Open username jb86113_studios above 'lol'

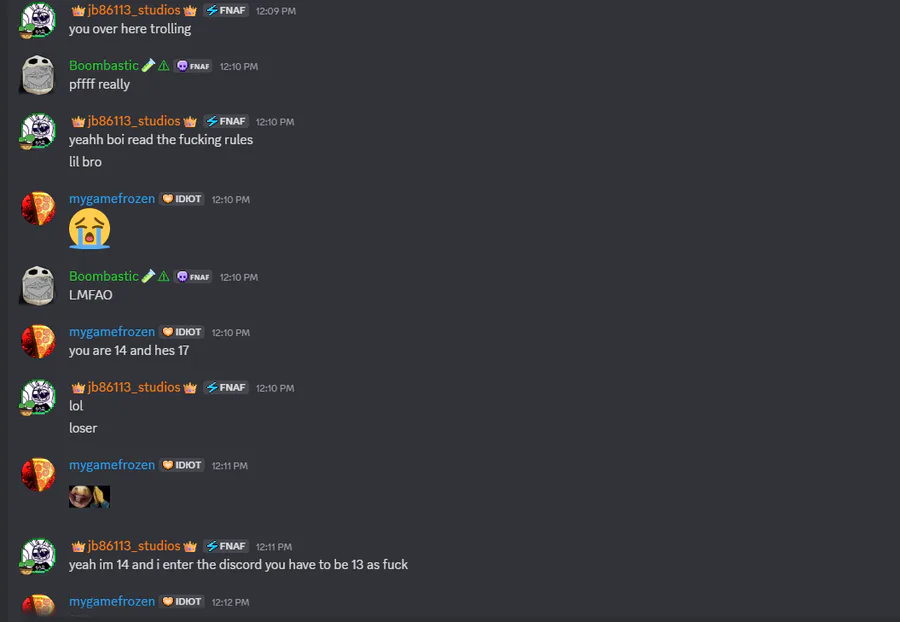(x=134, y=387)
